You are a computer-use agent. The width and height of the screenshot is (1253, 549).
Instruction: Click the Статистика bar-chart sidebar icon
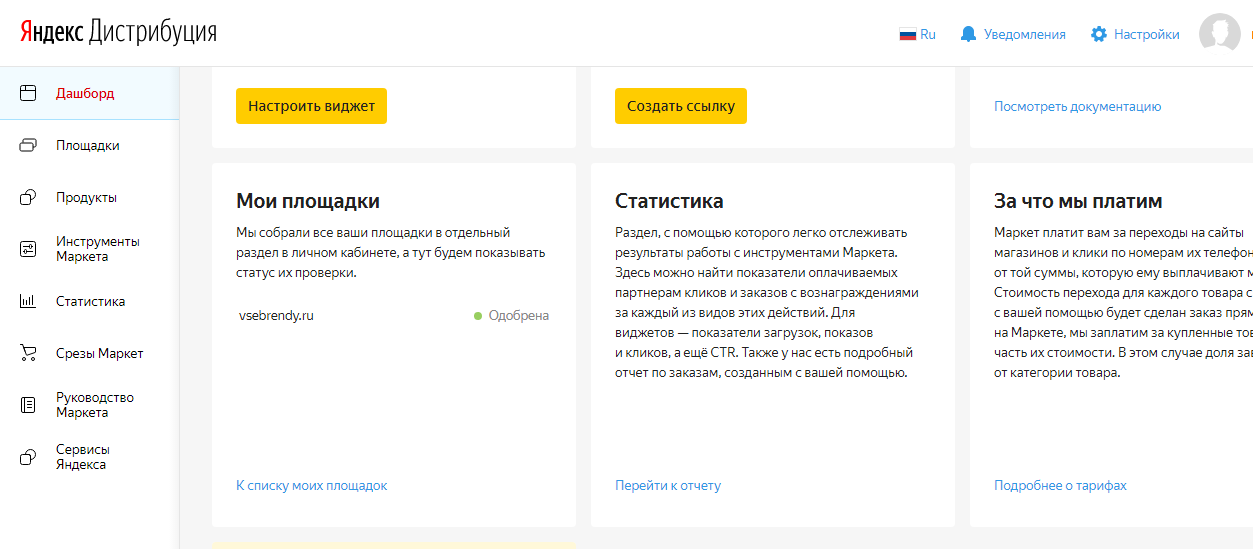28,301
